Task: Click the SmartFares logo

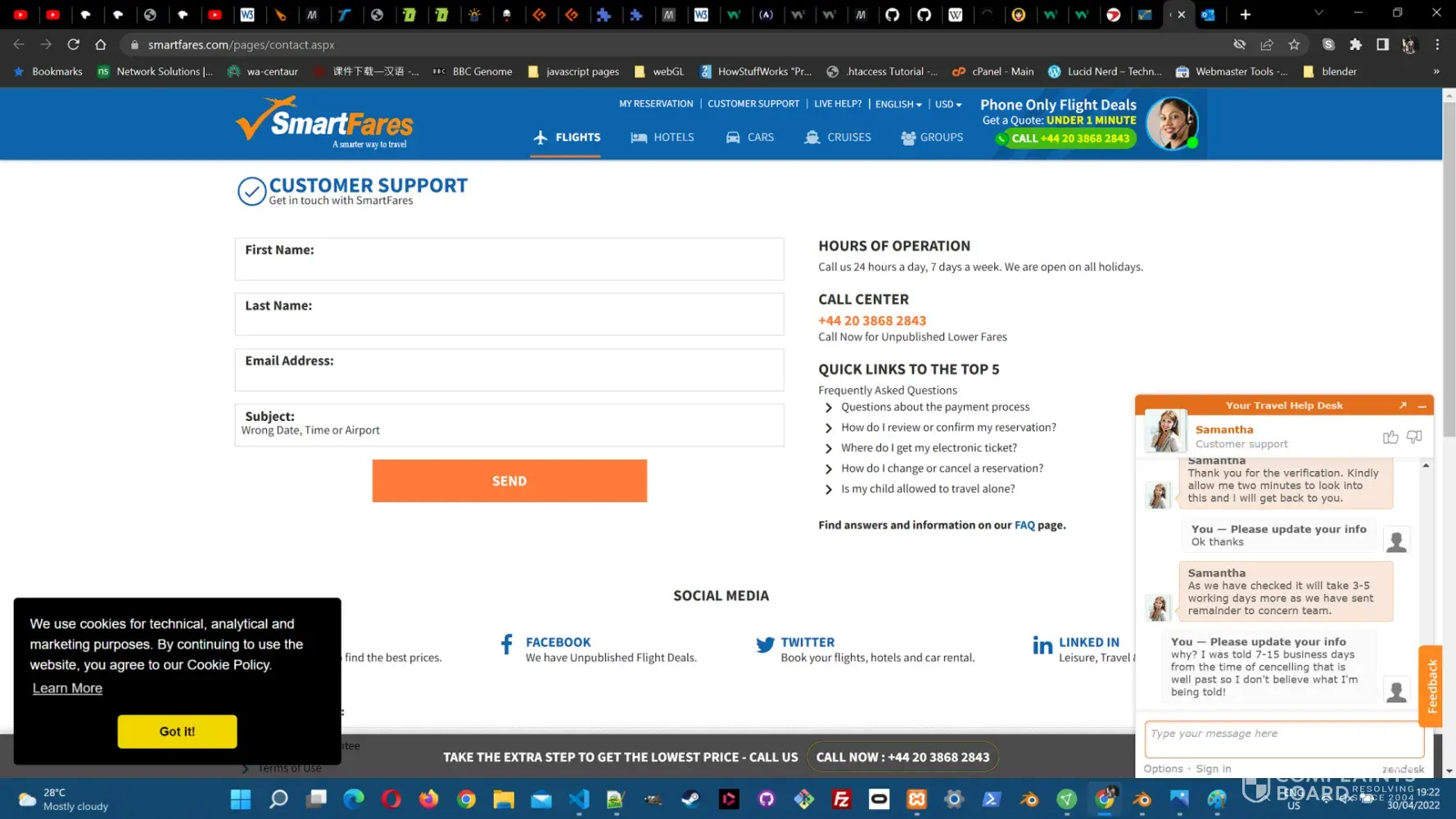Action: (x=325, y=123)
